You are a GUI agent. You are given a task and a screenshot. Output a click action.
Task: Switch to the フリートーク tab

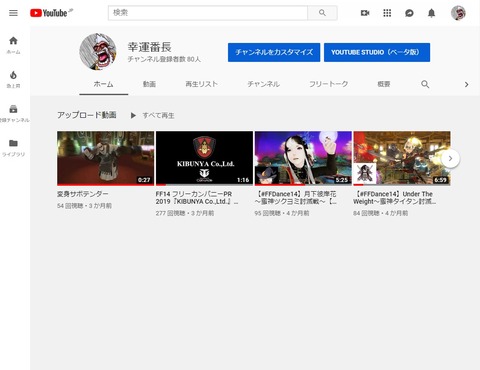(x=329, y=84)
